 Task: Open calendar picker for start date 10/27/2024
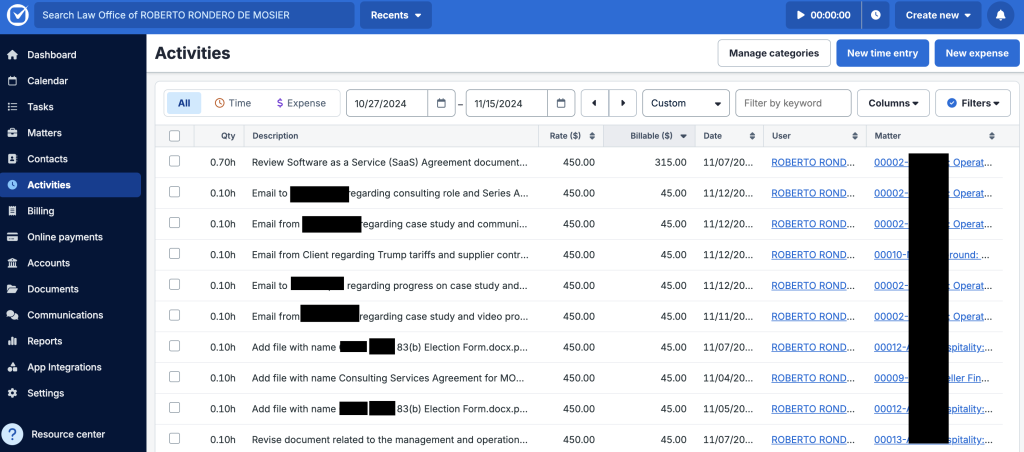point(441,103)
